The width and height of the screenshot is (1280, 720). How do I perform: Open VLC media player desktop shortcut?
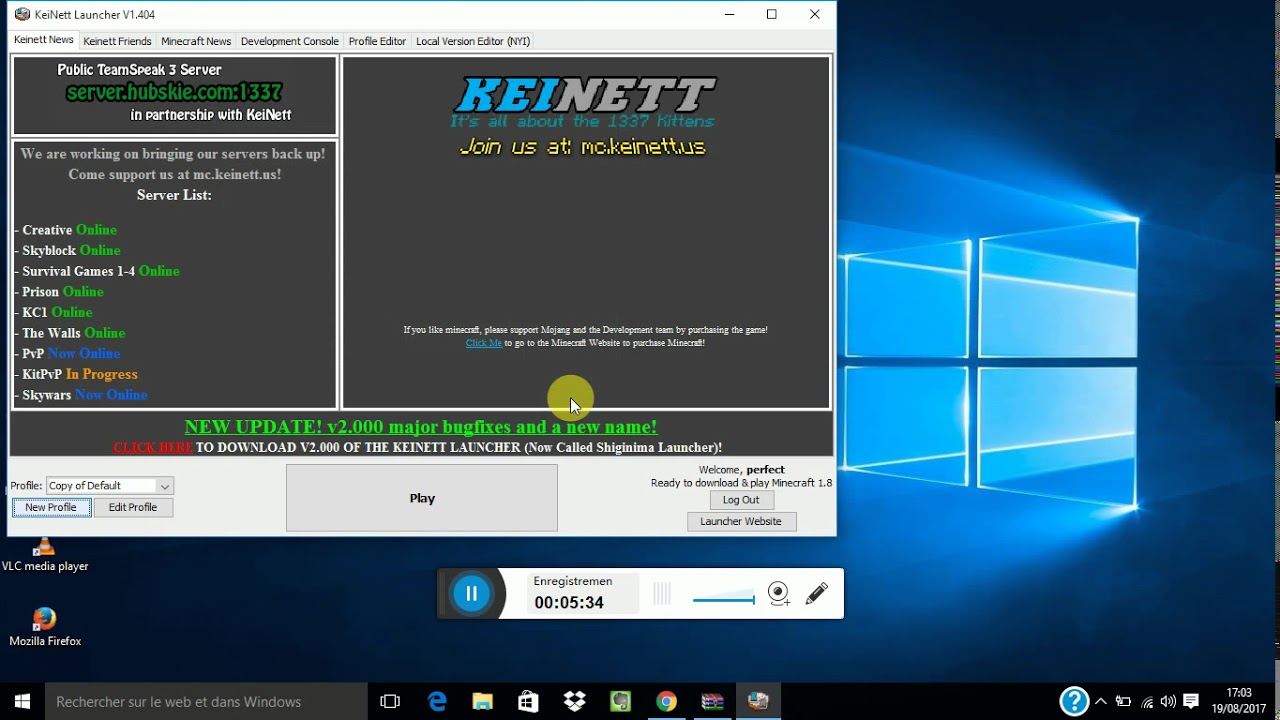tap(44, 556)
